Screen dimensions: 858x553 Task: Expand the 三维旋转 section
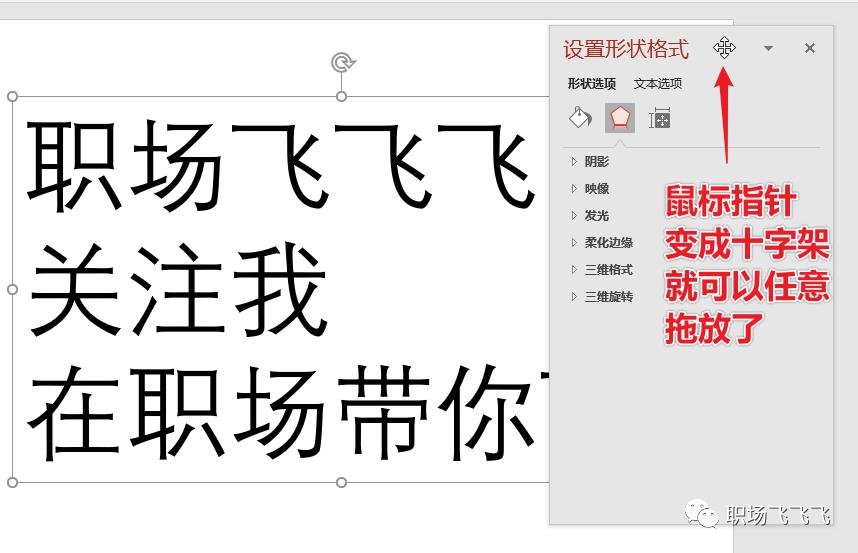click(608, 297)
